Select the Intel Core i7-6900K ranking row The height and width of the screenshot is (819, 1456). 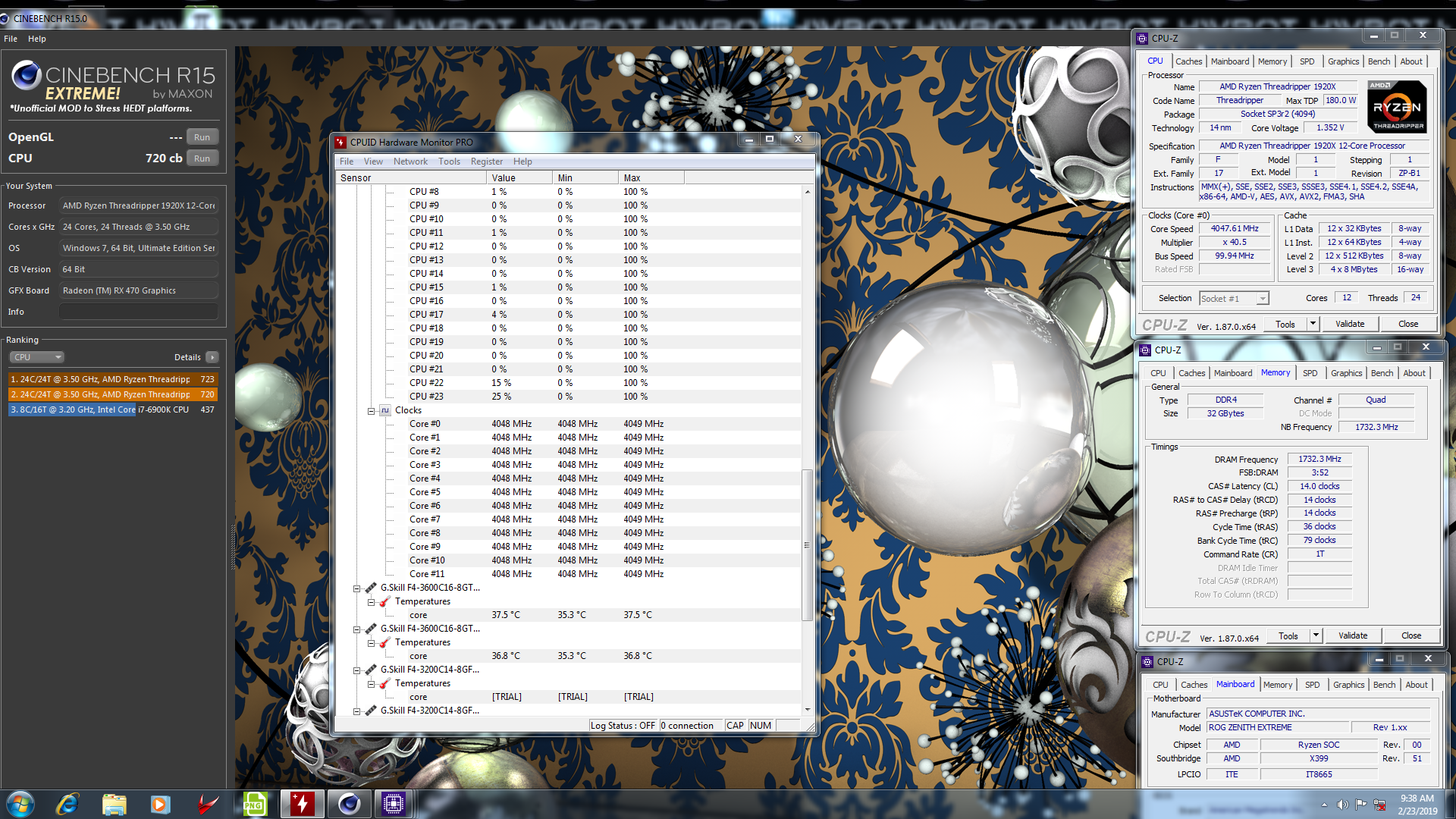tap(113, 409)
